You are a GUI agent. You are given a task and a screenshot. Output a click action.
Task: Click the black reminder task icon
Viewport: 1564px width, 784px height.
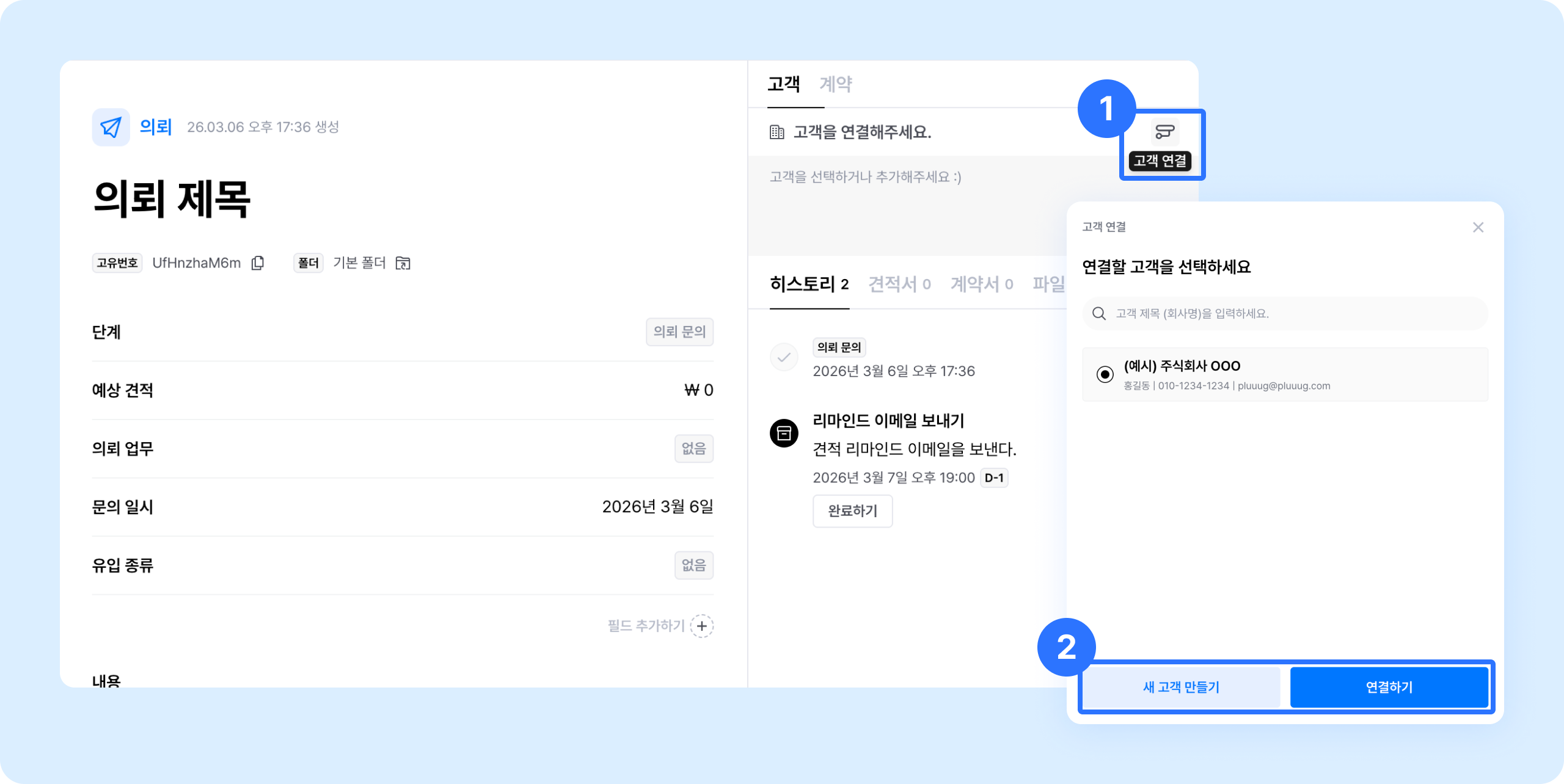784,433
